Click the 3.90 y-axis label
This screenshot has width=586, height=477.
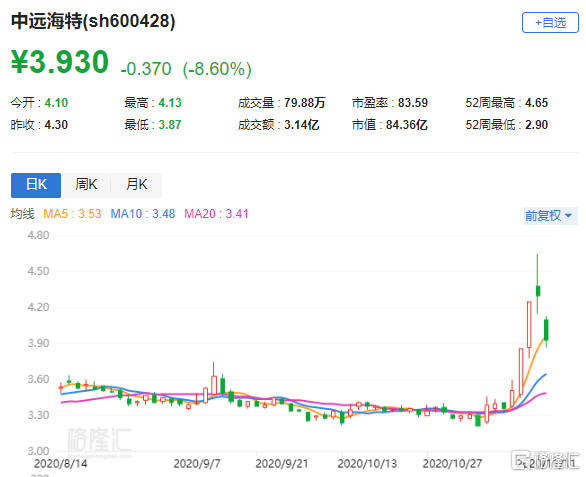[38, 343]
